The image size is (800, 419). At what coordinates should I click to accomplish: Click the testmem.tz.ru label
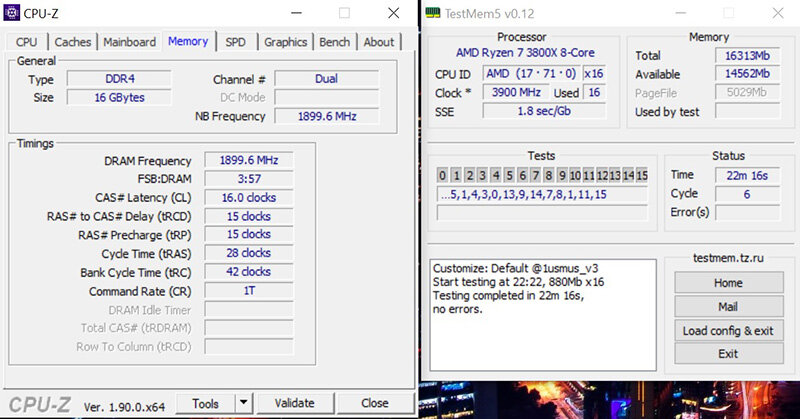(x=728, y=258)
